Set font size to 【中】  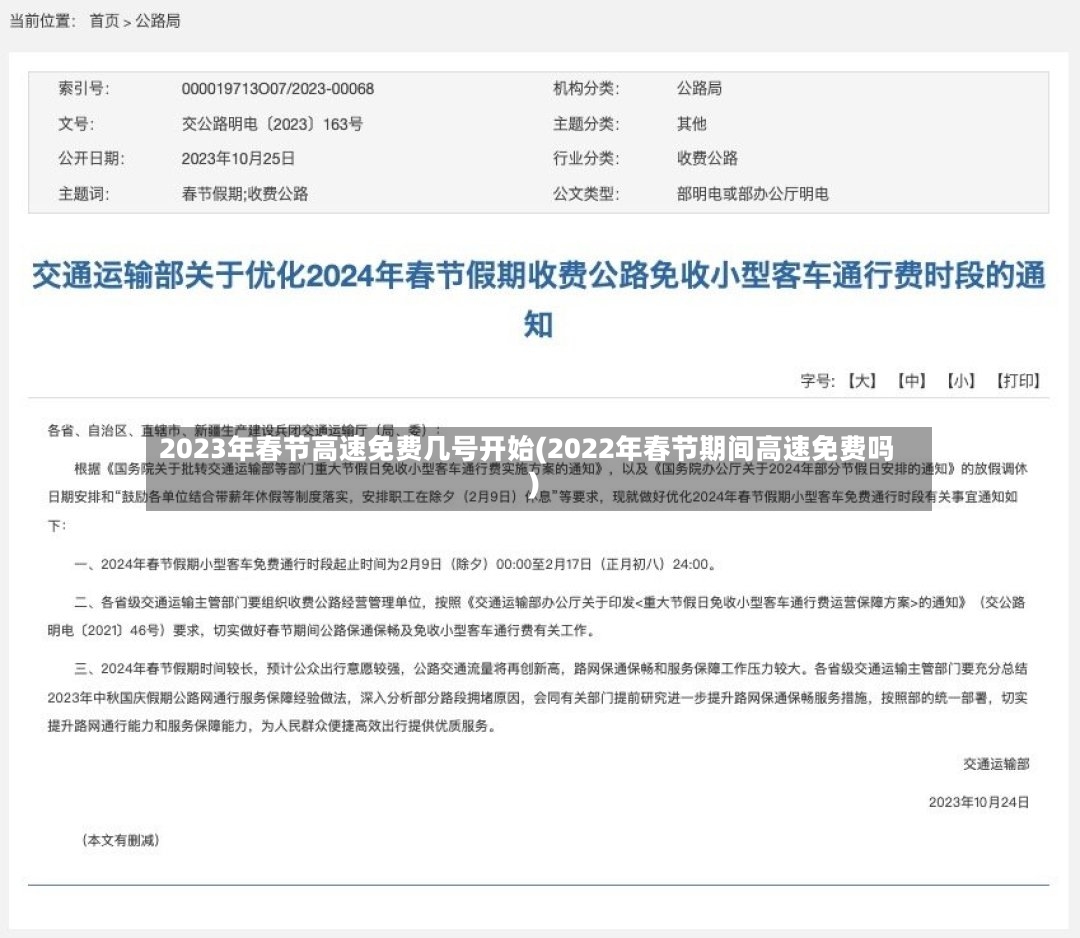[911, 381]
